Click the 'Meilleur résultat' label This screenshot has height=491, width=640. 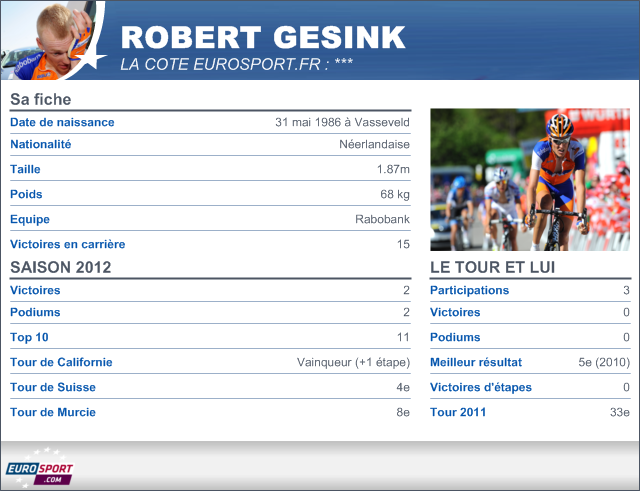[x=476, y=362]
